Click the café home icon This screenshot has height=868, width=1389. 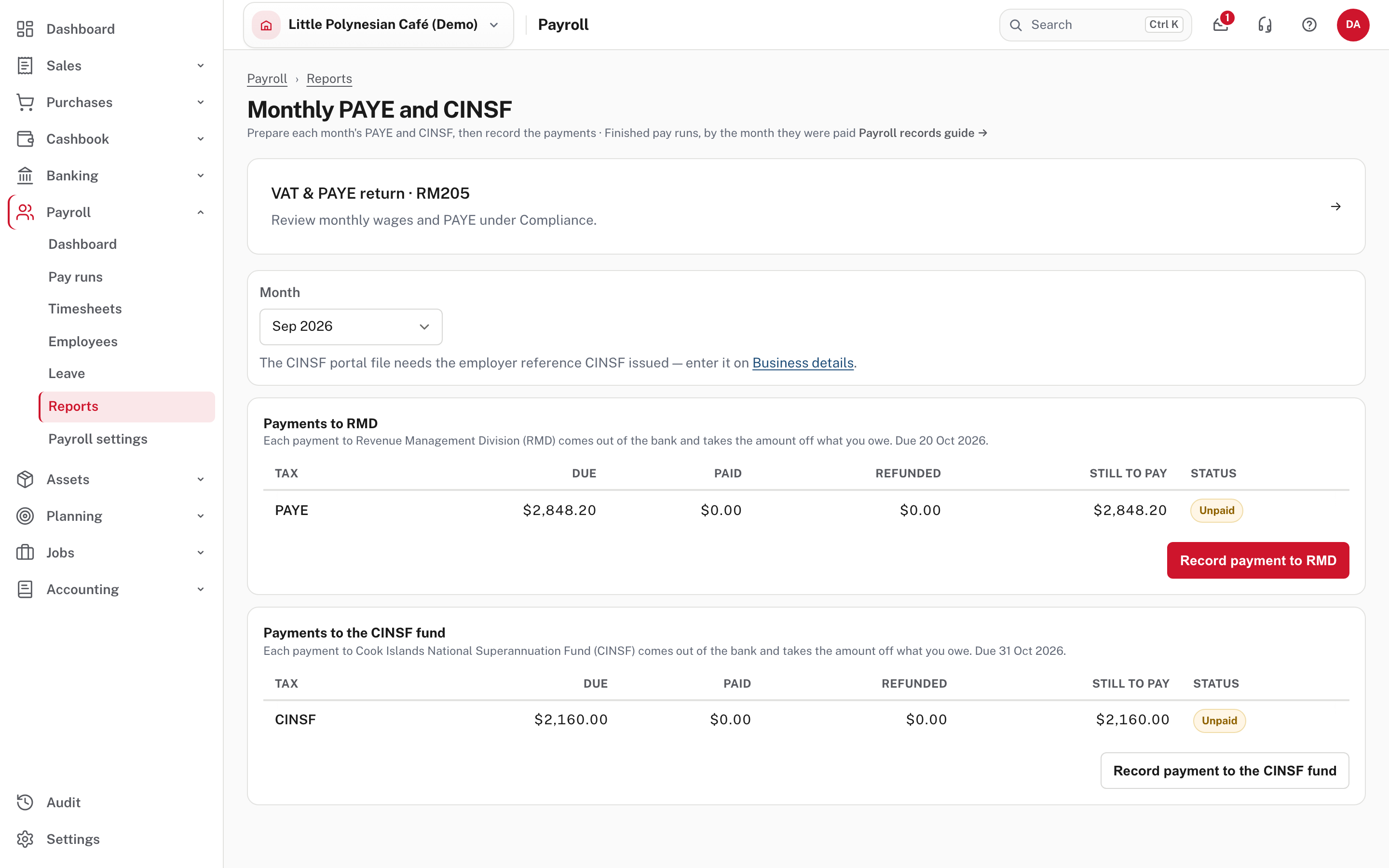click(x=266, y=25)
